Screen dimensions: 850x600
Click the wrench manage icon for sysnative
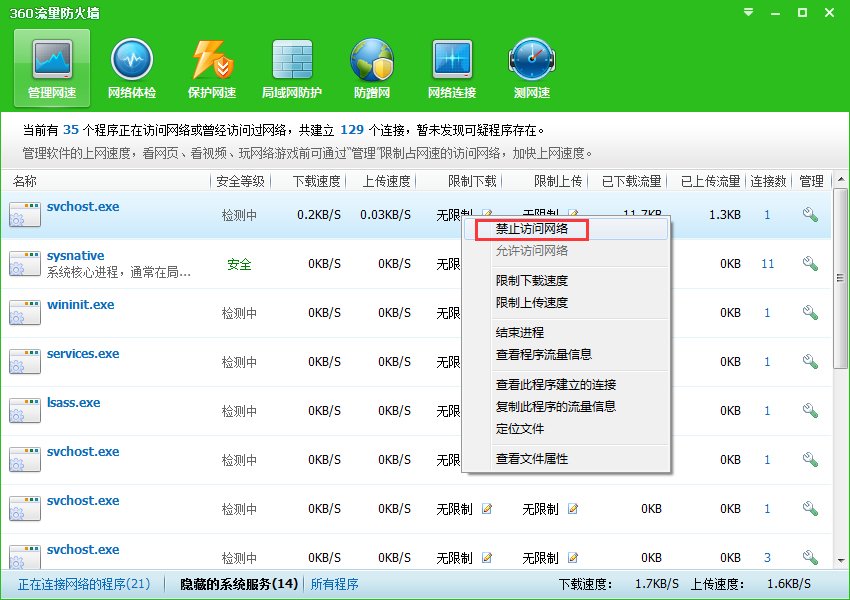click(811, 263)
